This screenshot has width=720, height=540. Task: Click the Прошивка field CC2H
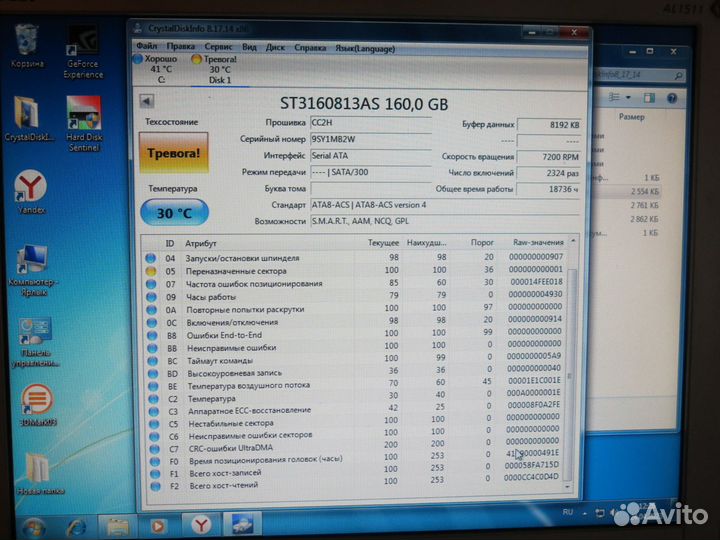point(371,123)
